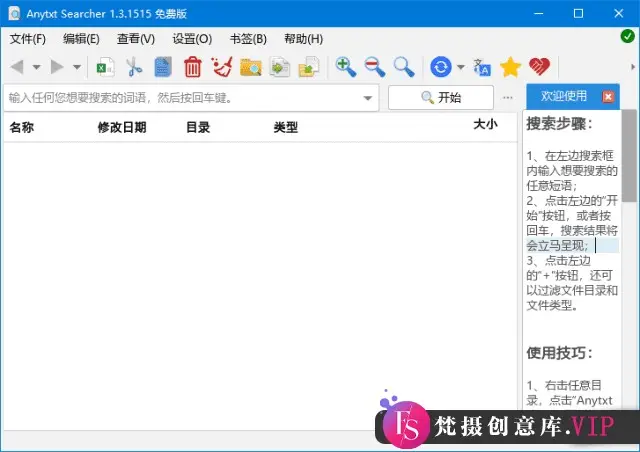
Task: Click the plain magnifier reset zoom icon
Action: point(404,67)
